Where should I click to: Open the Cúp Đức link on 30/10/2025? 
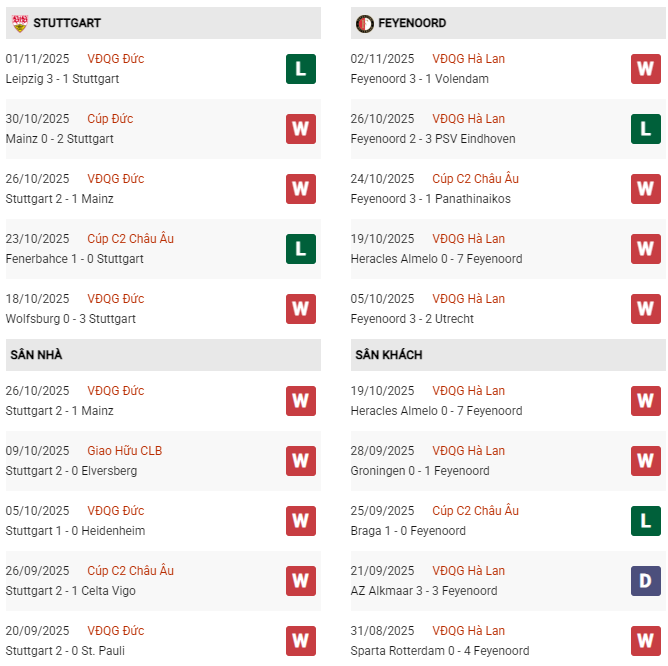pyautogui.click(x=110, y=119)
